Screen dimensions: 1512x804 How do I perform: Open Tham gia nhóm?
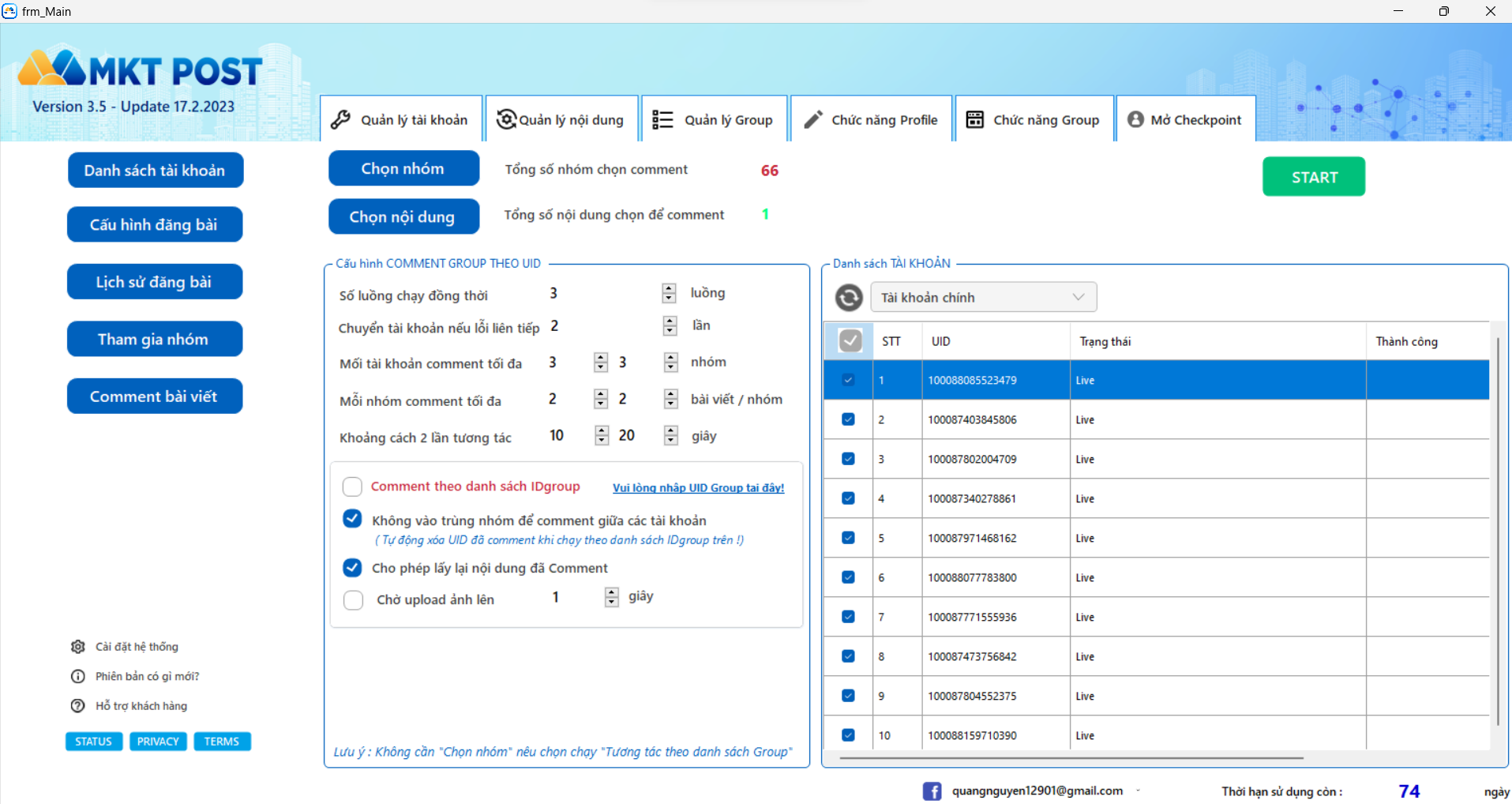(x=155, y=339)
